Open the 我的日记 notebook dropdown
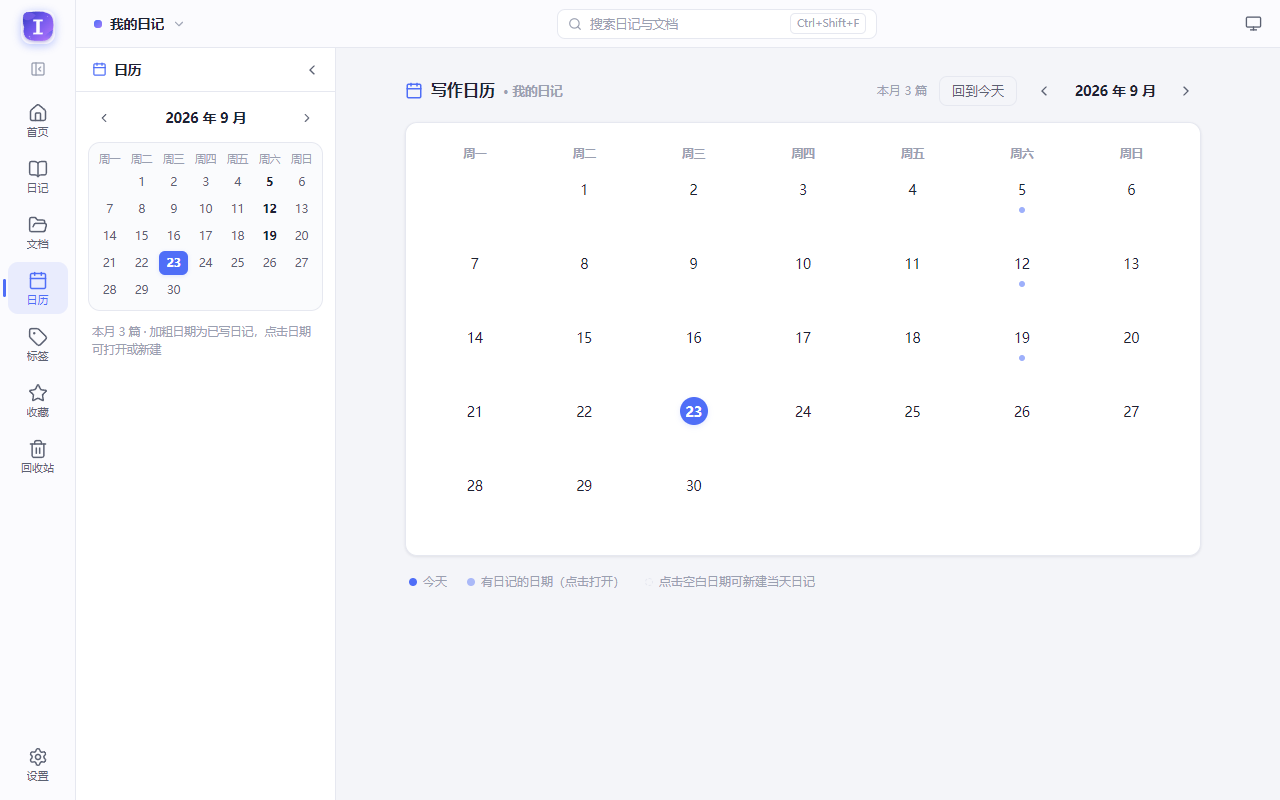Screen dimensions: 1280x800 pyautogui.click(x=139, y=24)
